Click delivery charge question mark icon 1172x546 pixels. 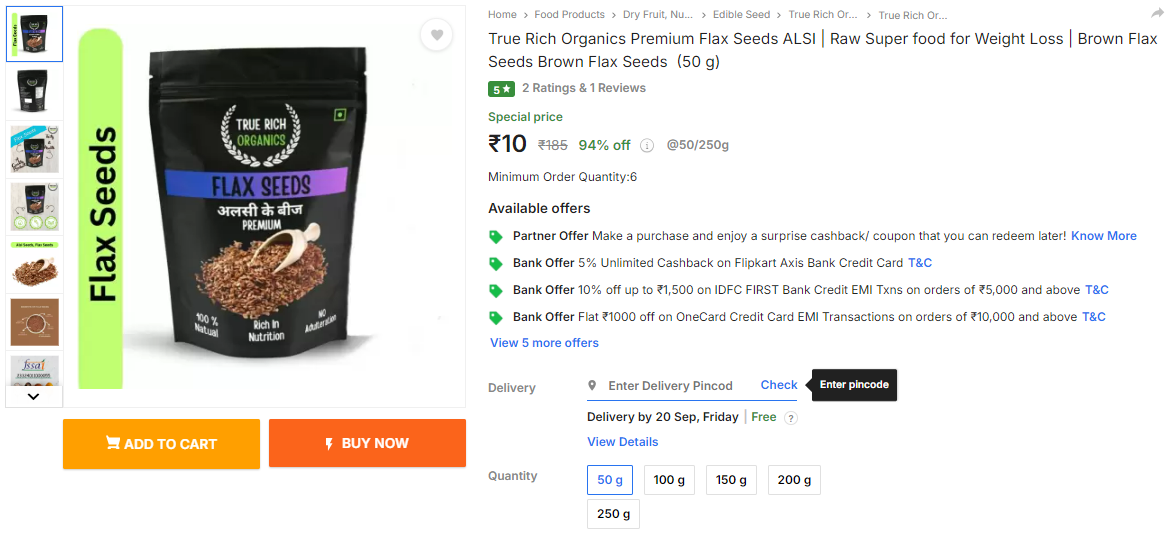pos(792,418)
